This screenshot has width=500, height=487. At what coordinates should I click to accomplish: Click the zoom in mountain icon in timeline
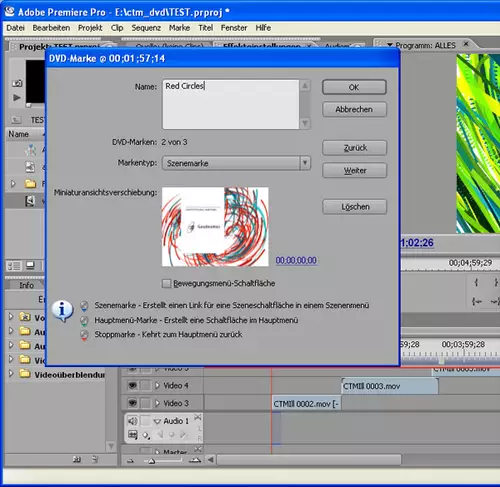[195, 461]
